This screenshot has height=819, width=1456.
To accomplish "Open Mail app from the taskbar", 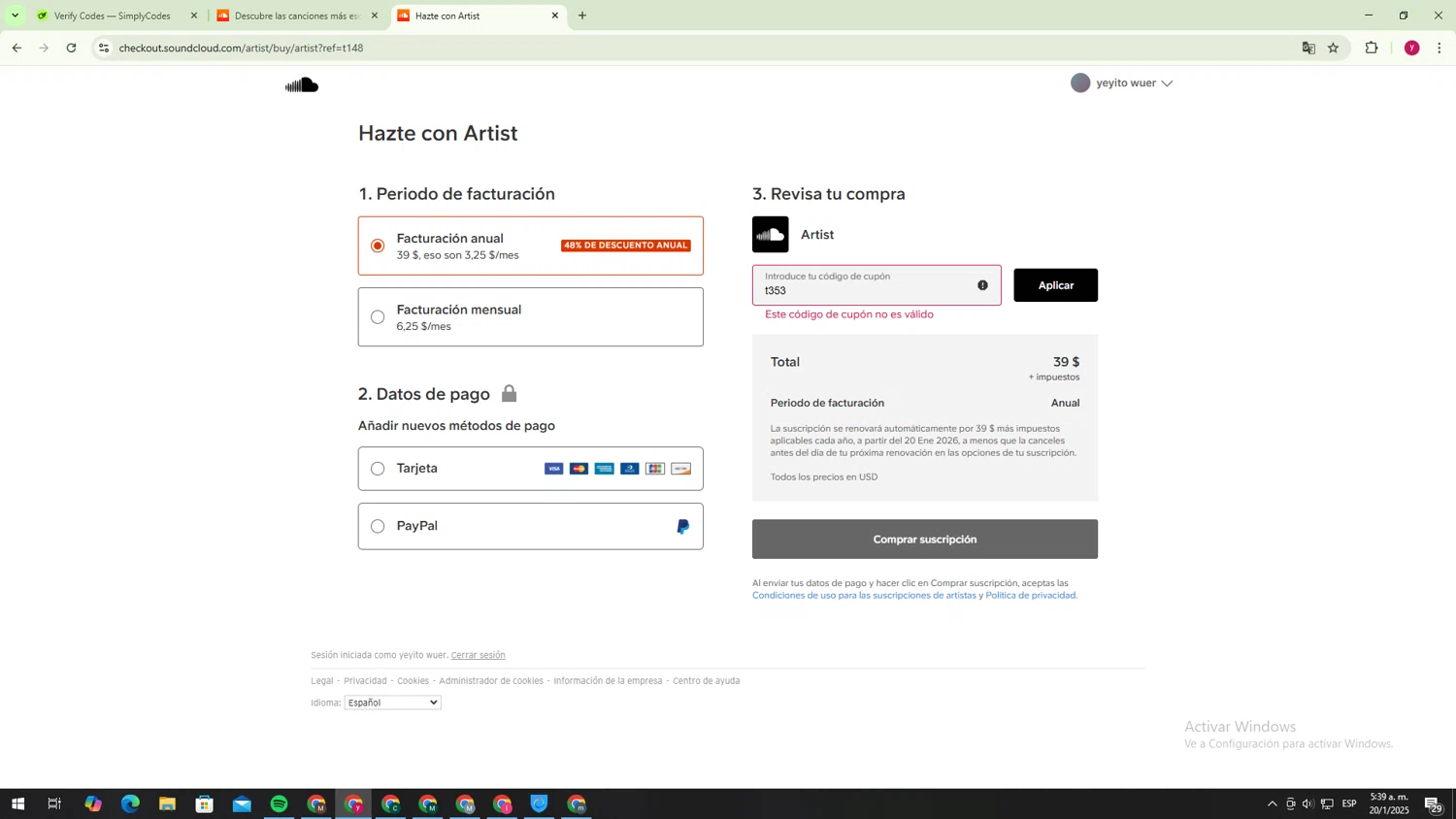I will [242, 803].
